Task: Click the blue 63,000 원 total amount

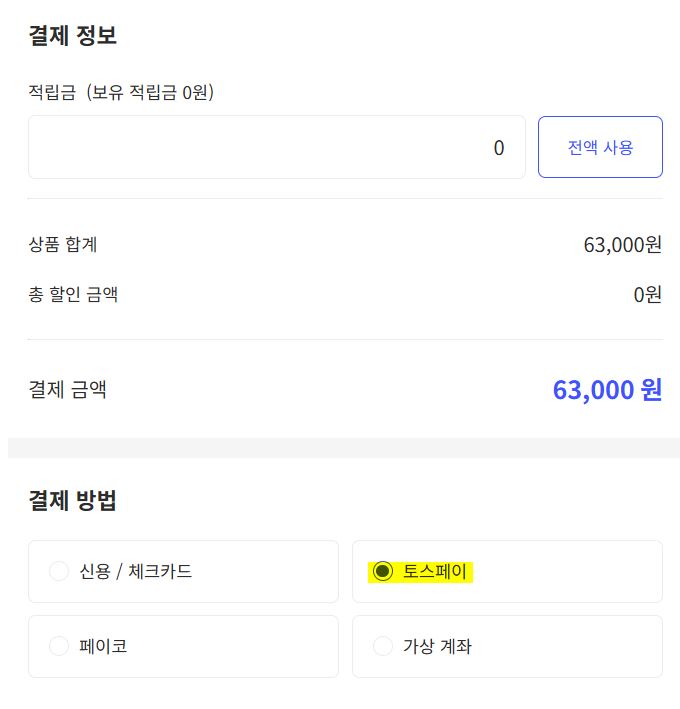Action: 607,389
